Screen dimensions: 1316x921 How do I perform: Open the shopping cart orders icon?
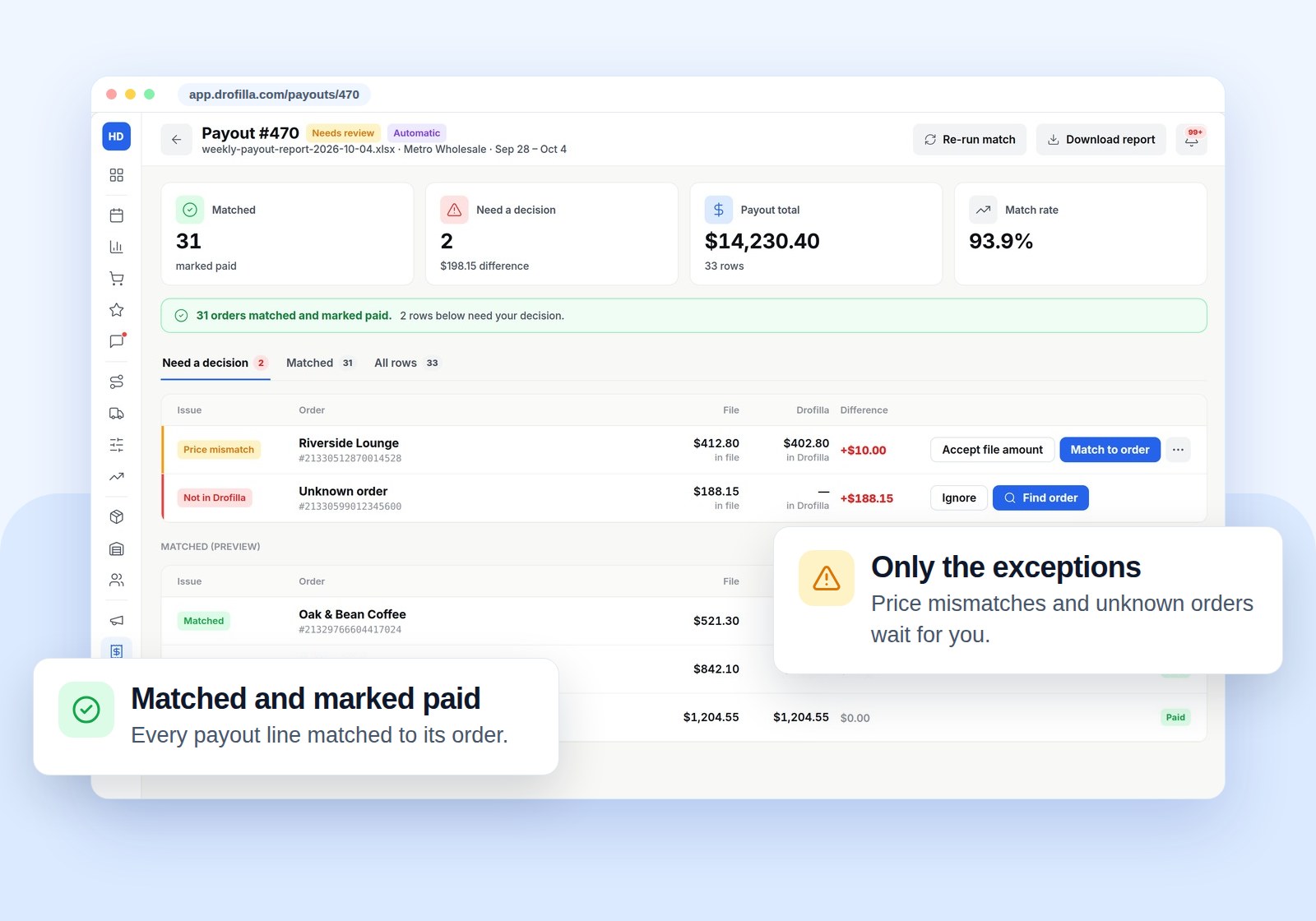(116, 279)
